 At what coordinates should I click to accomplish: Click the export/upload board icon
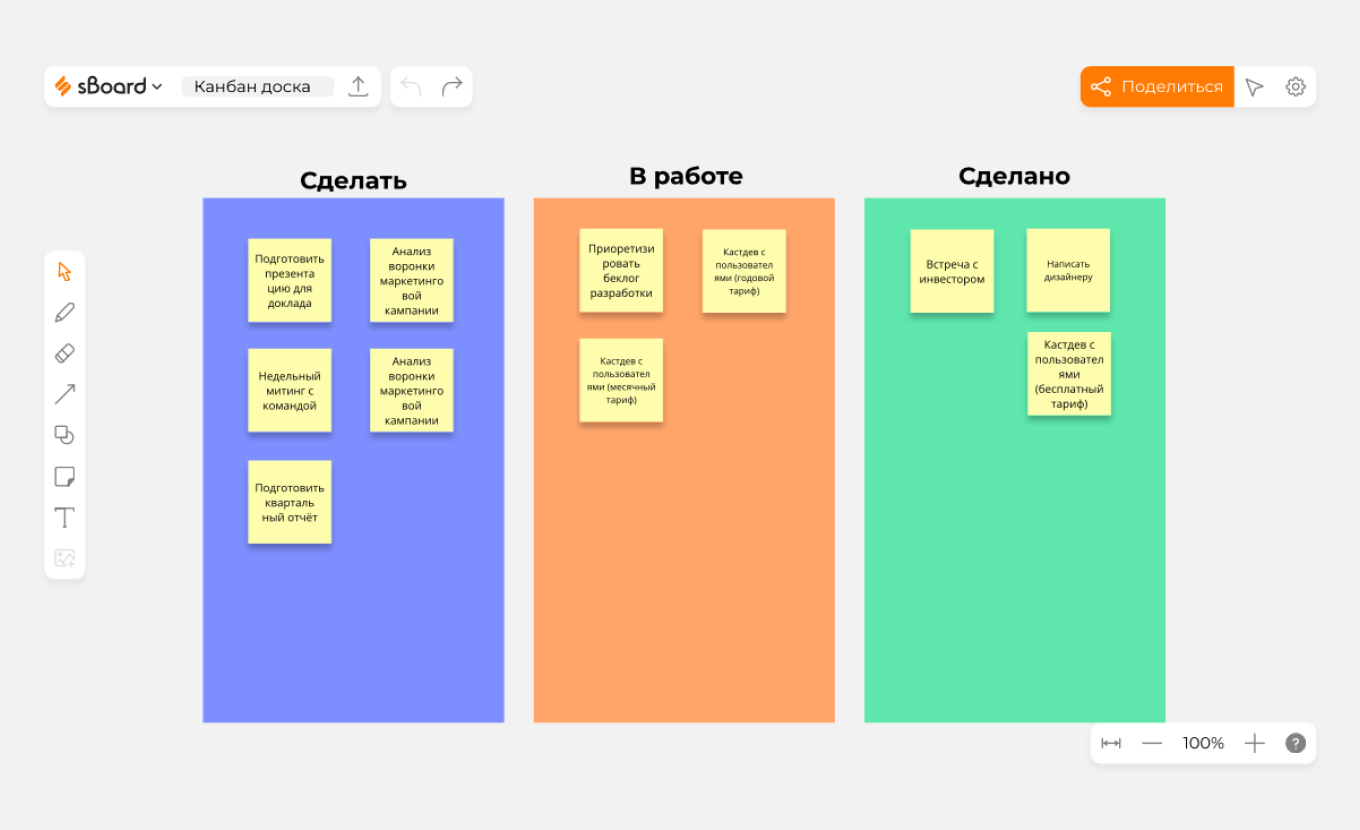358,87
